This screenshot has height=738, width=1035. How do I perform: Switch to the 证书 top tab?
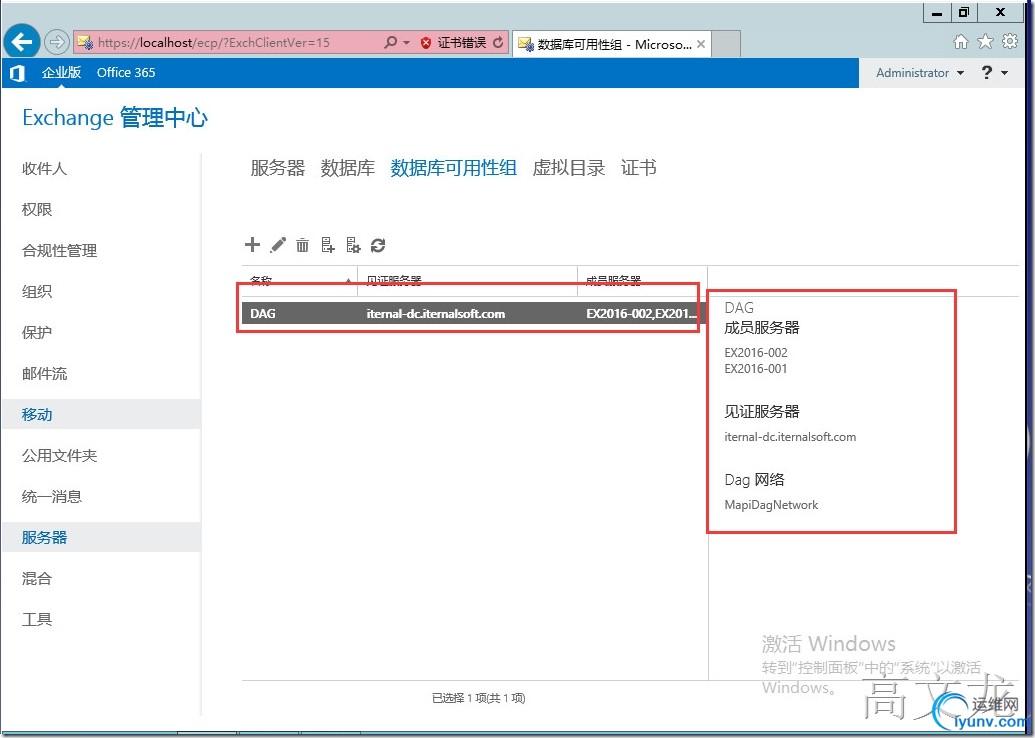638,168
